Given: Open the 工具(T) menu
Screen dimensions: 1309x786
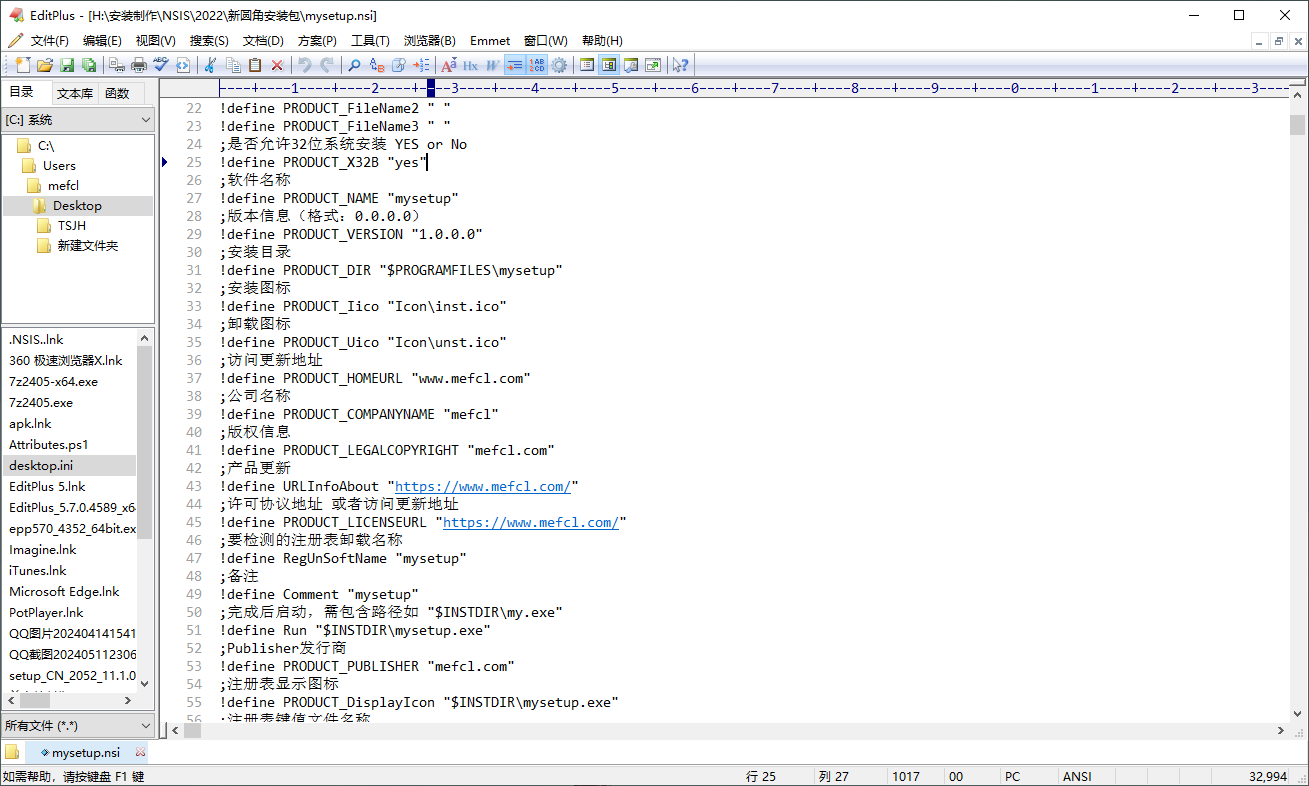Looking at the screenshot, I should coord(371,41).
